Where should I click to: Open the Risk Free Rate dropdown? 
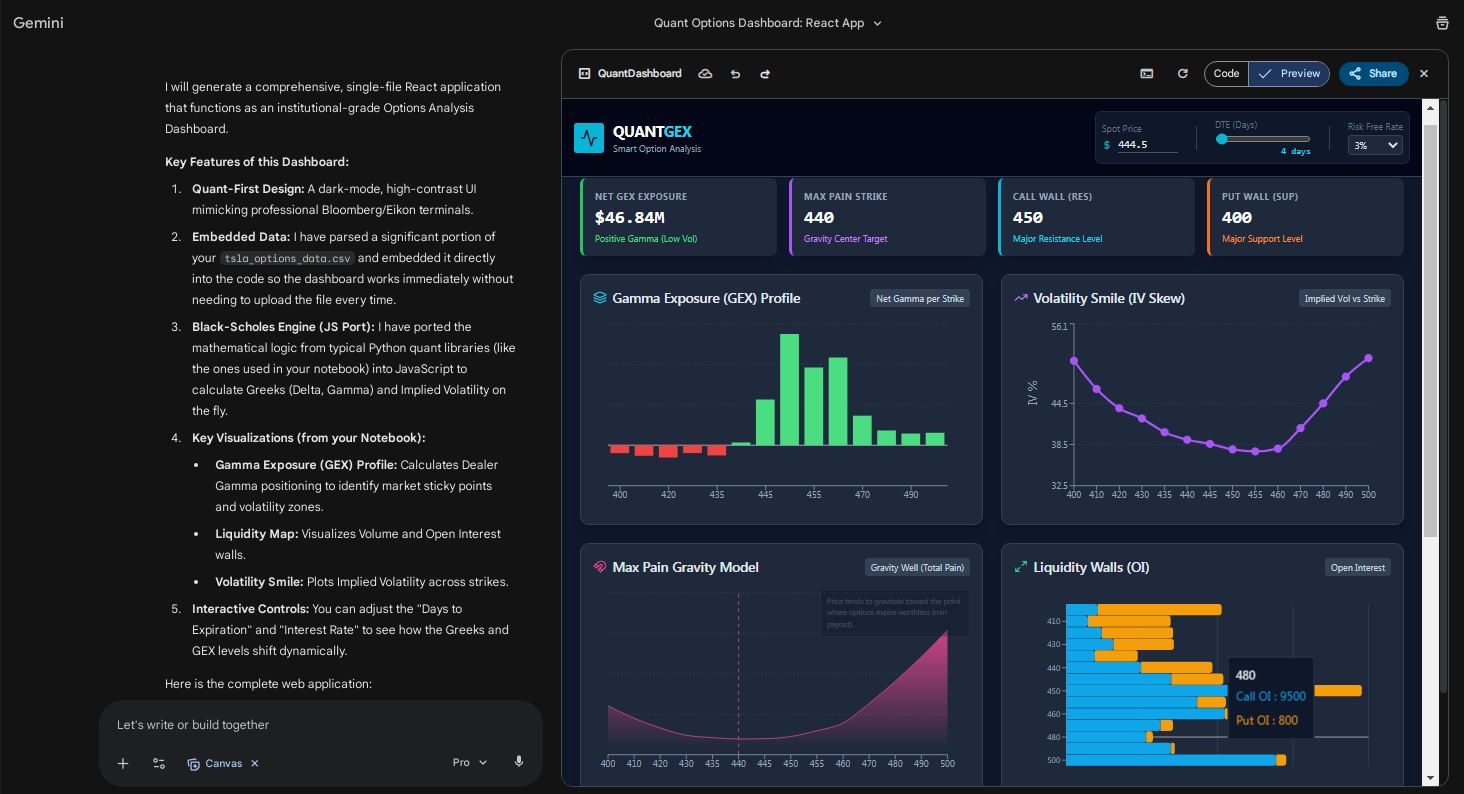(1376, 145)
